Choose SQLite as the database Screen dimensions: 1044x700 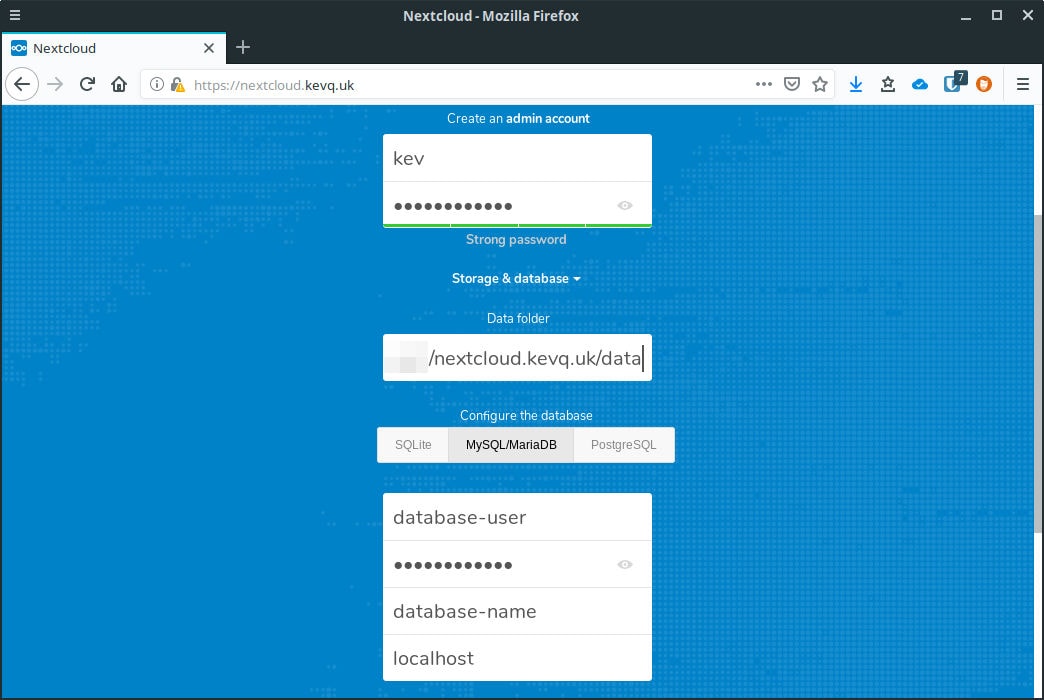pyautogui.click(x=413, y=444)
